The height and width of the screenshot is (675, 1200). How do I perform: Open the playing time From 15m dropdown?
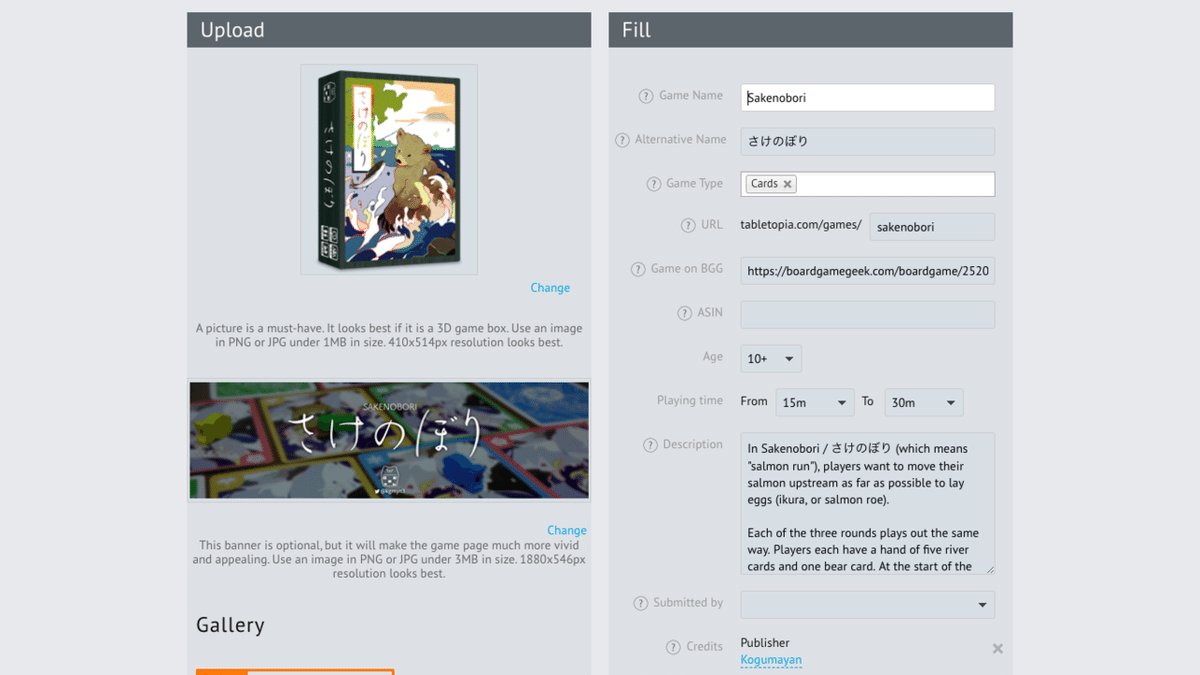click(x=815, y=403)
